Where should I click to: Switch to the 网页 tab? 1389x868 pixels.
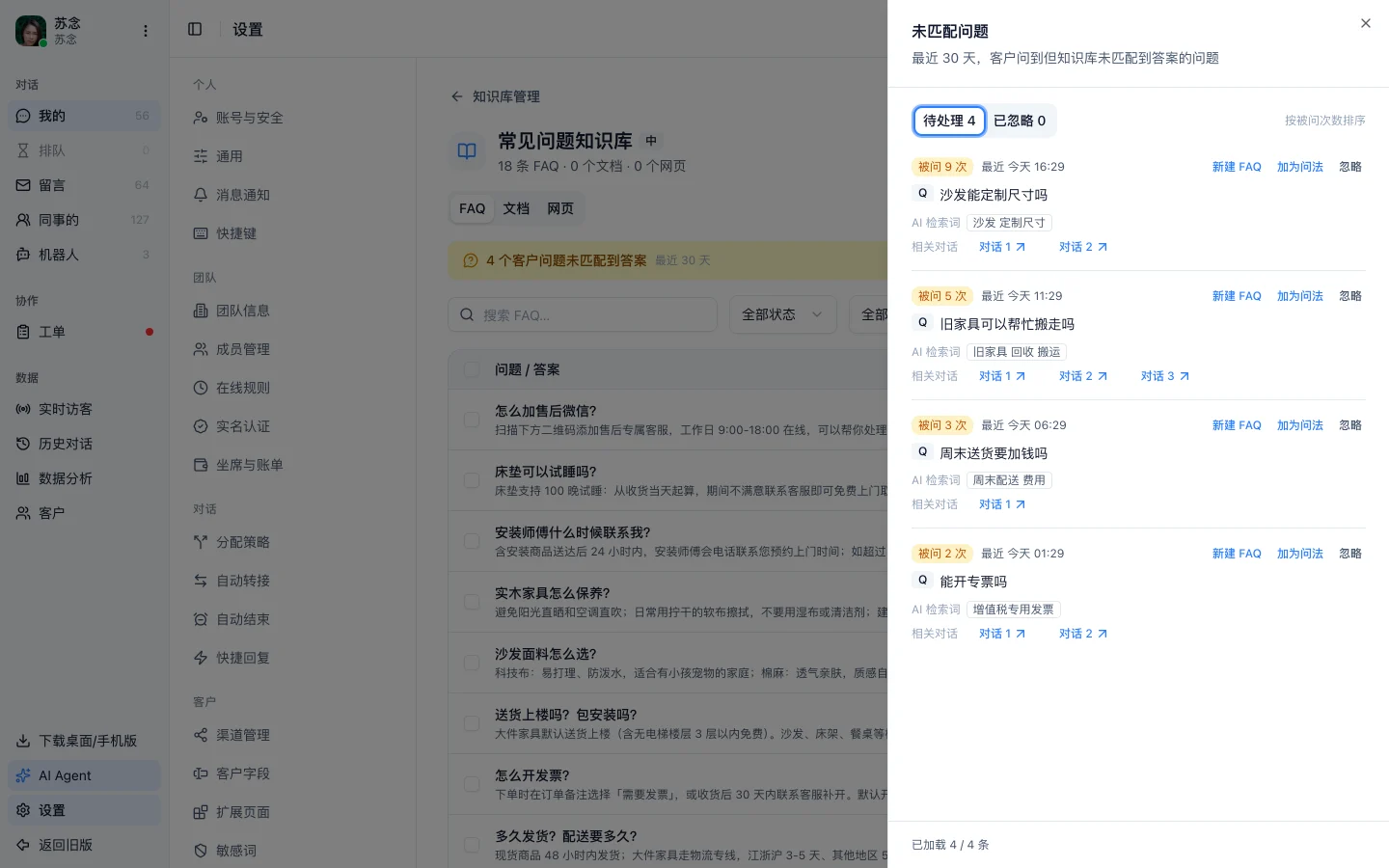[560, 208]
